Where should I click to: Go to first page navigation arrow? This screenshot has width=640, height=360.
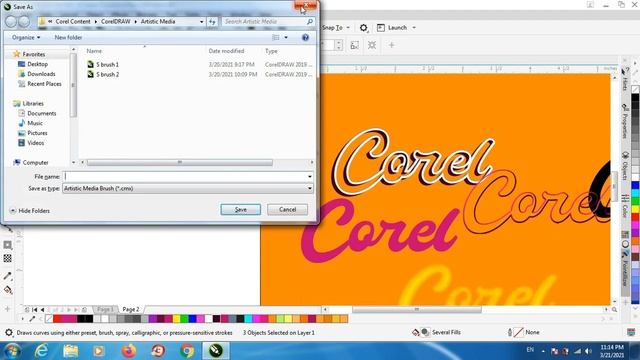pos(35,310)
